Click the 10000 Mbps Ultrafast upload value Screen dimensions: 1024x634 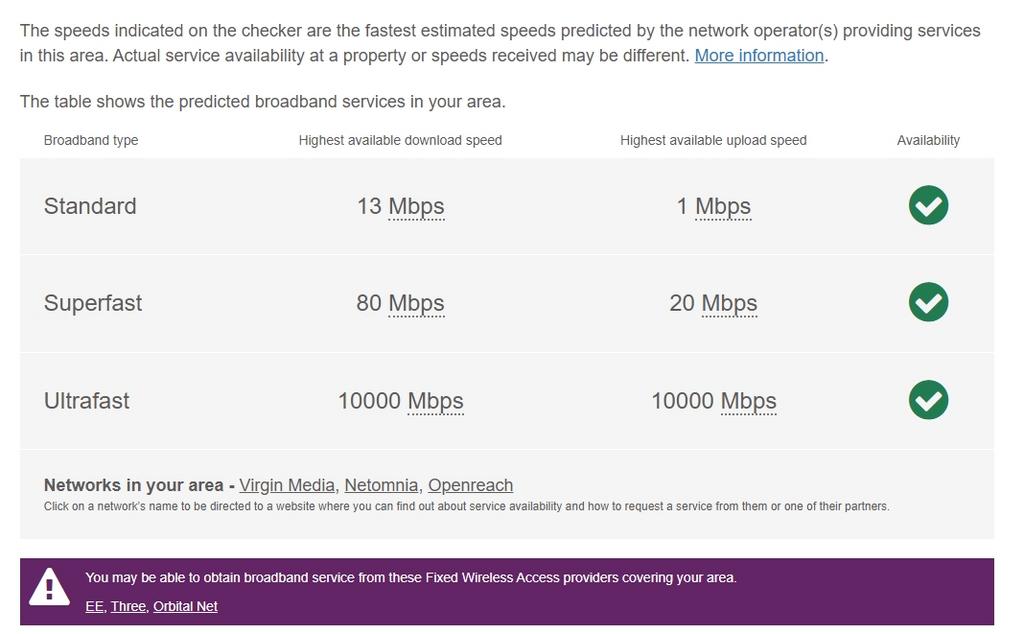(713, 399)
